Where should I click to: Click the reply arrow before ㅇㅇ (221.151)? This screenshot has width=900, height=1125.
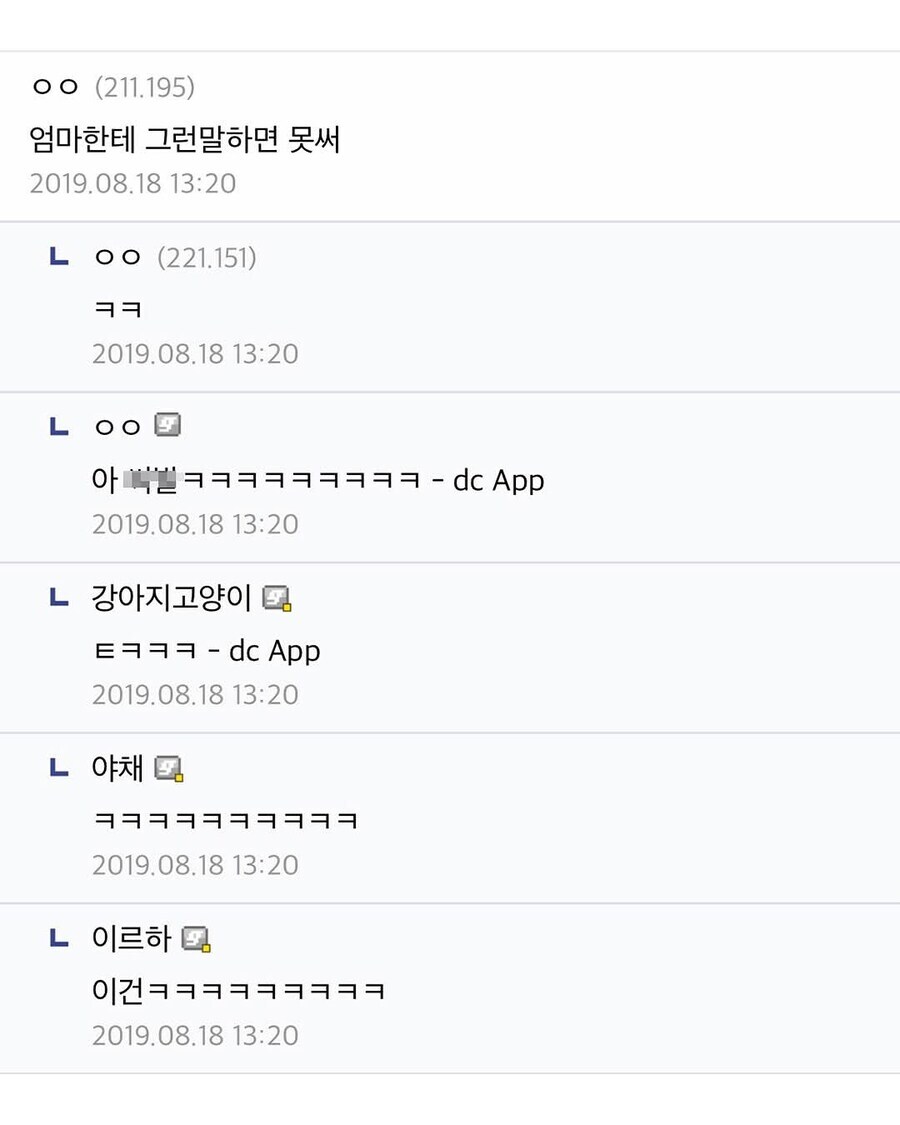point(59,258)
